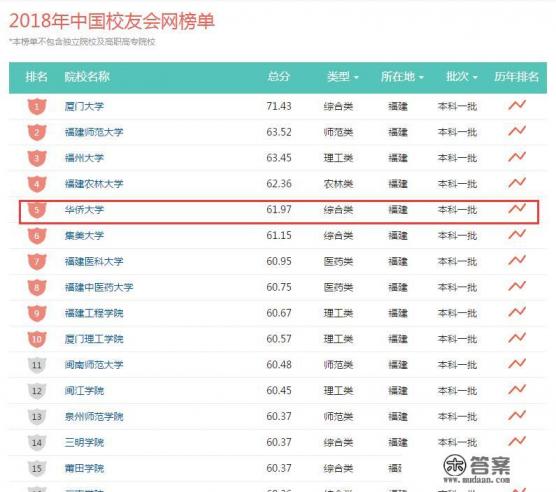Click the rank 2 badge
The image size is (556, 492).
pos(37,133)
